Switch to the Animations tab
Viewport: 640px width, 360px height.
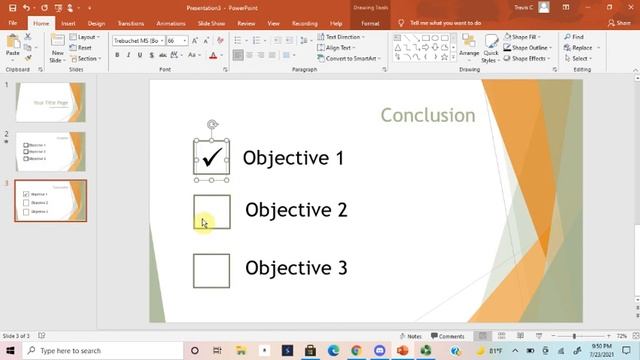(171, 23)
